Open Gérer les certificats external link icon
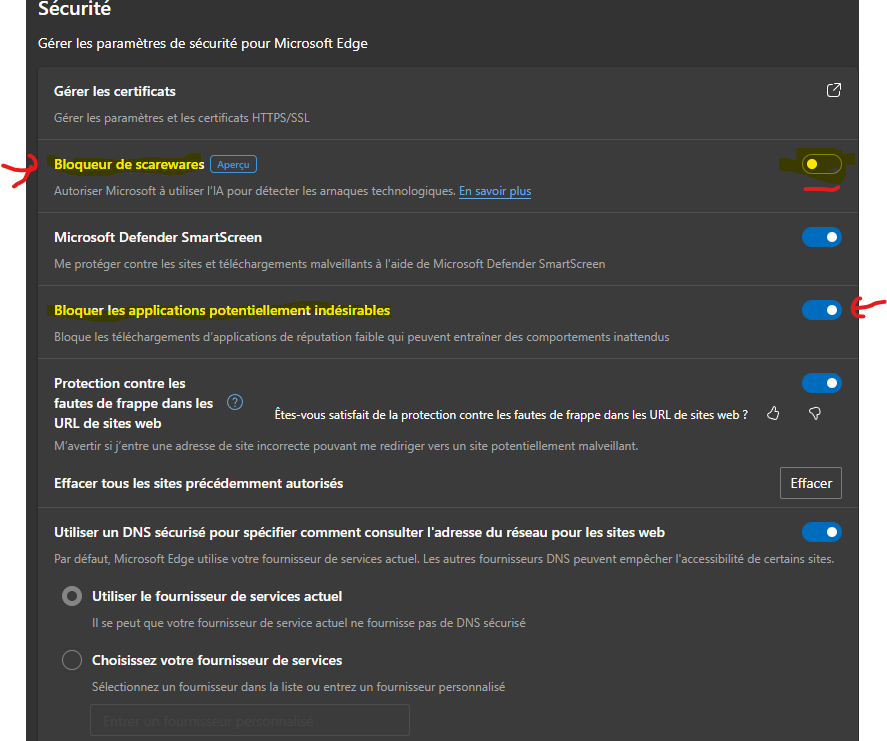Viewport: 887px width, 741px height. point(833,91)
